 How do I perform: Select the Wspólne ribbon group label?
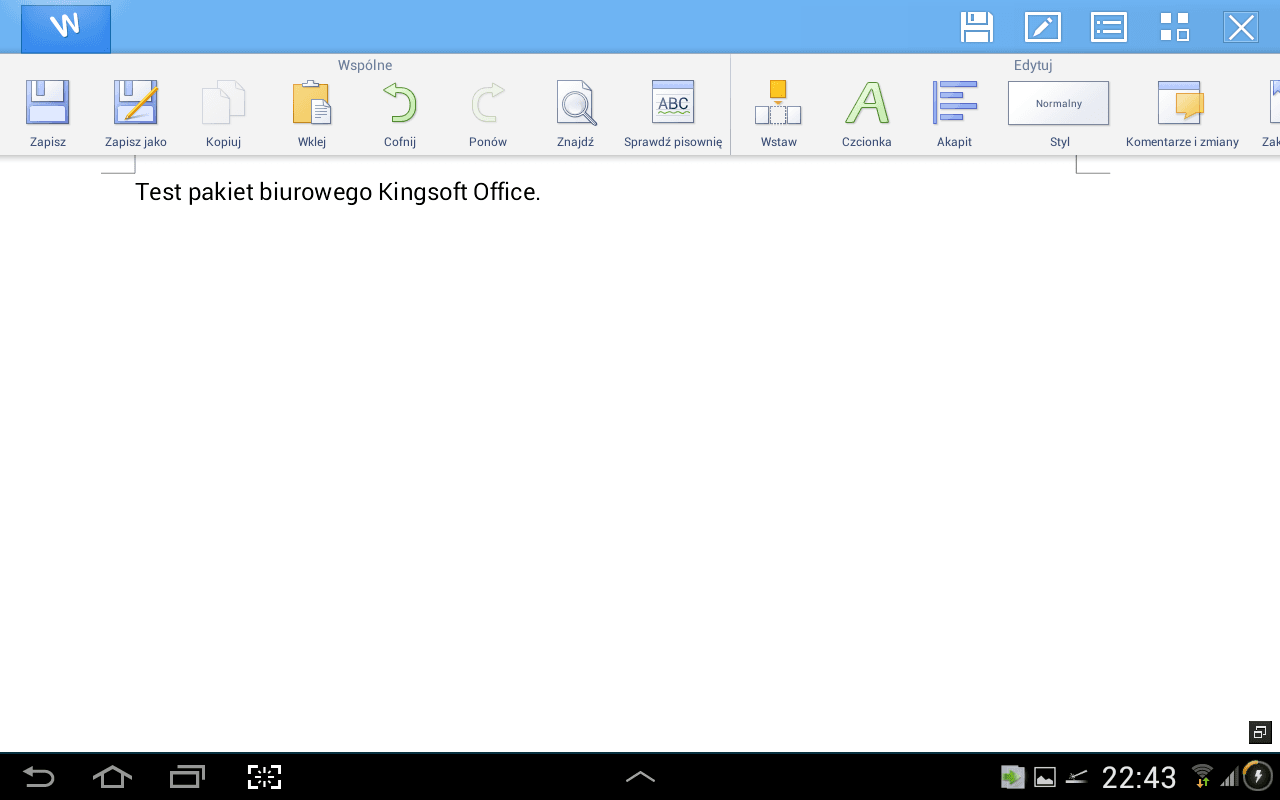pyautogui.click(x=365, y=65)
